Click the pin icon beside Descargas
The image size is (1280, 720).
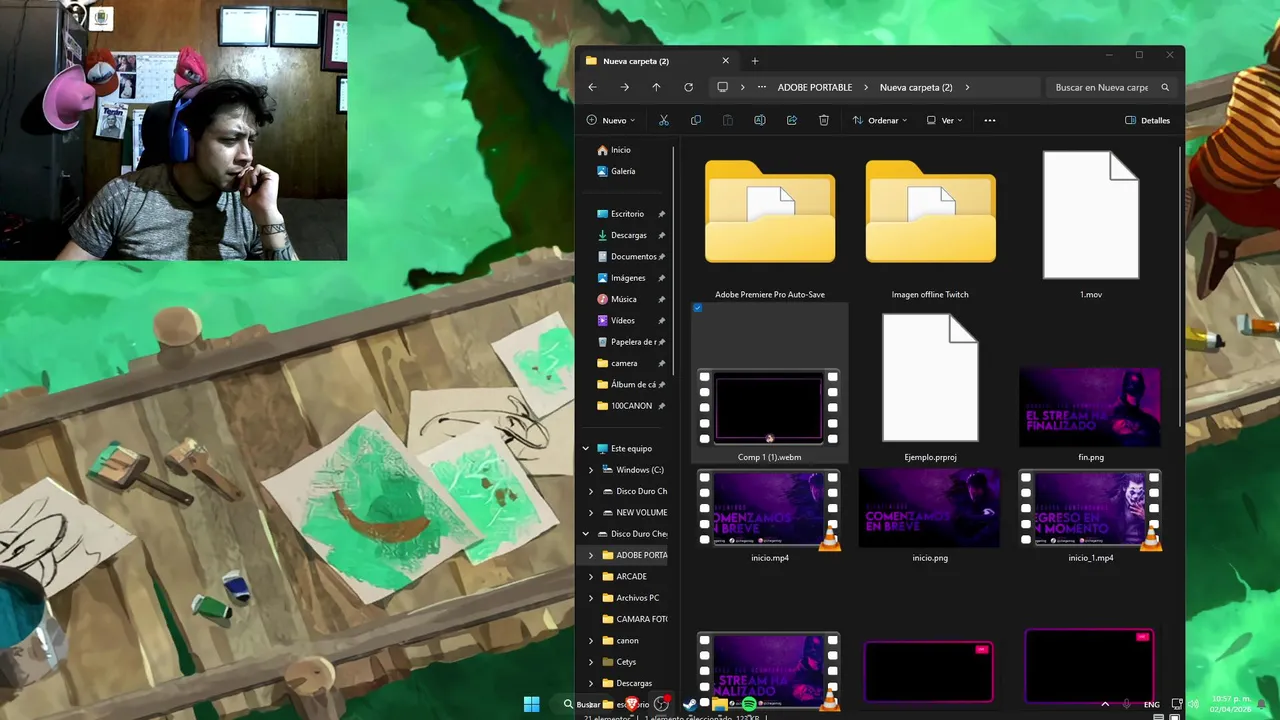click(x=661, y=235)
